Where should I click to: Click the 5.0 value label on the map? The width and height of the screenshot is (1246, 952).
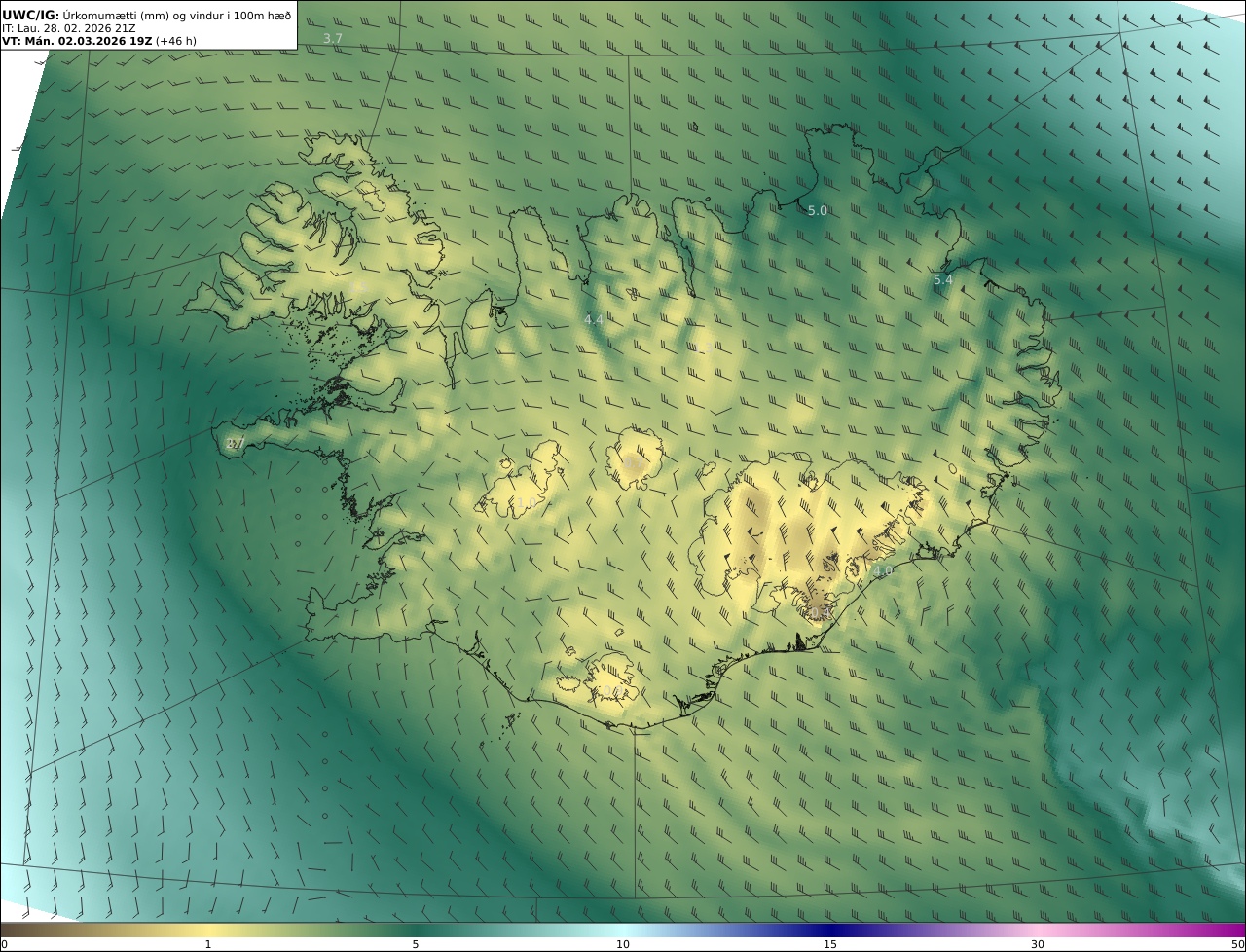(x=818, y=210)
